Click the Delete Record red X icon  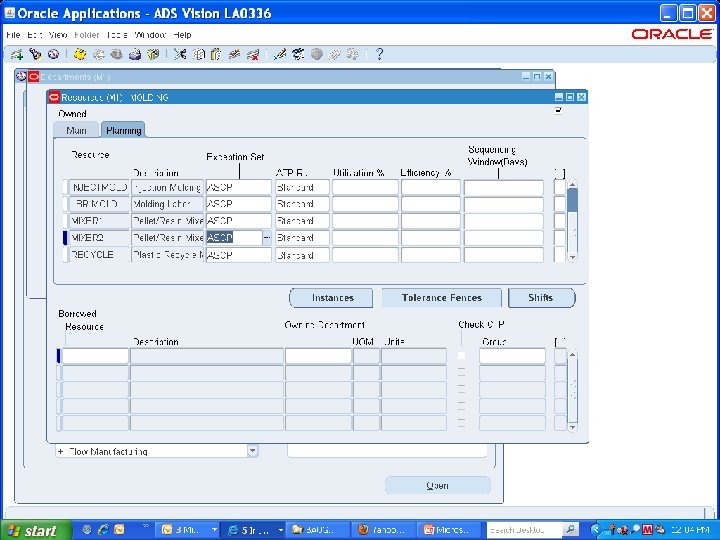coord(253,55)
